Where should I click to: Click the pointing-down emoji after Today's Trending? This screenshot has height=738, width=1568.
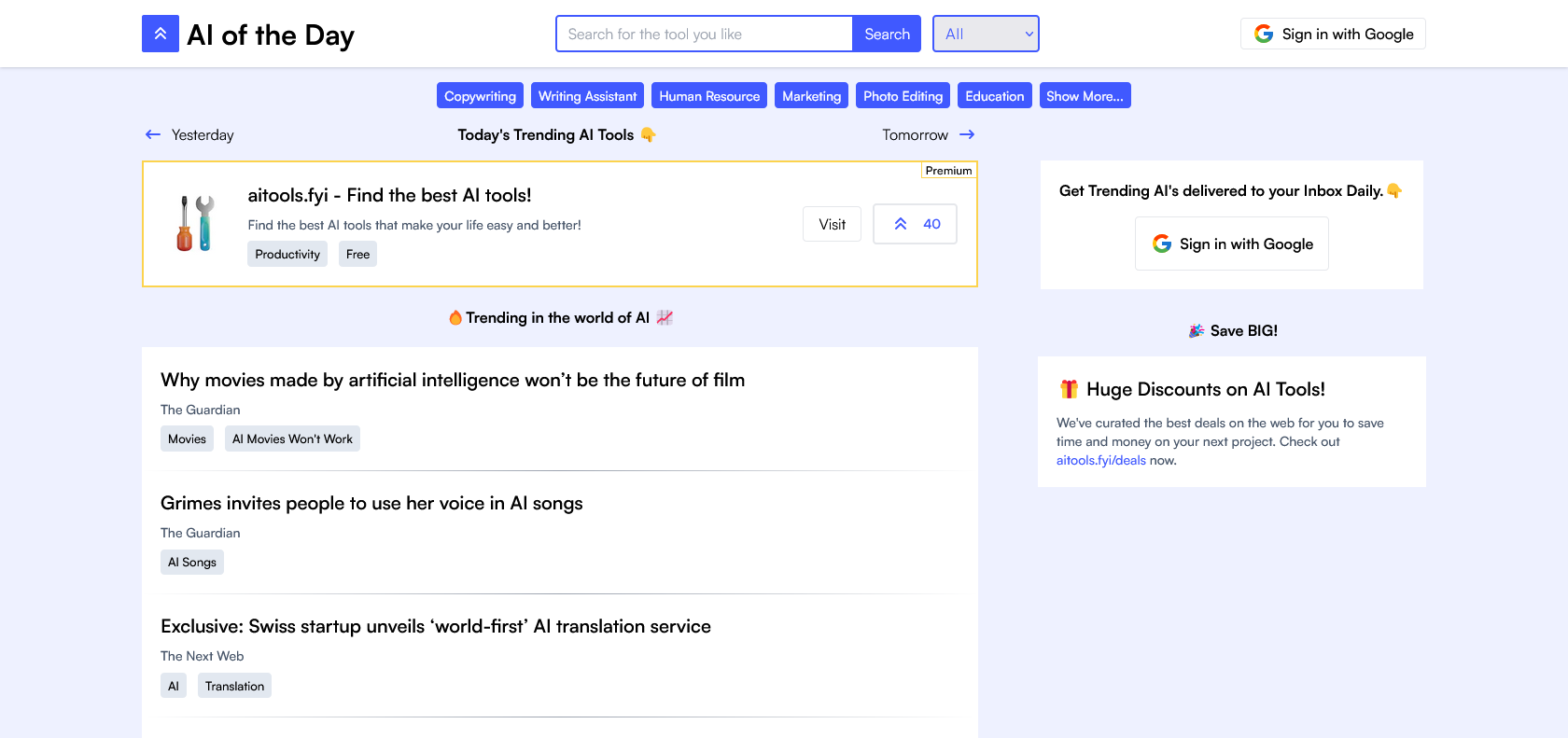648,135
